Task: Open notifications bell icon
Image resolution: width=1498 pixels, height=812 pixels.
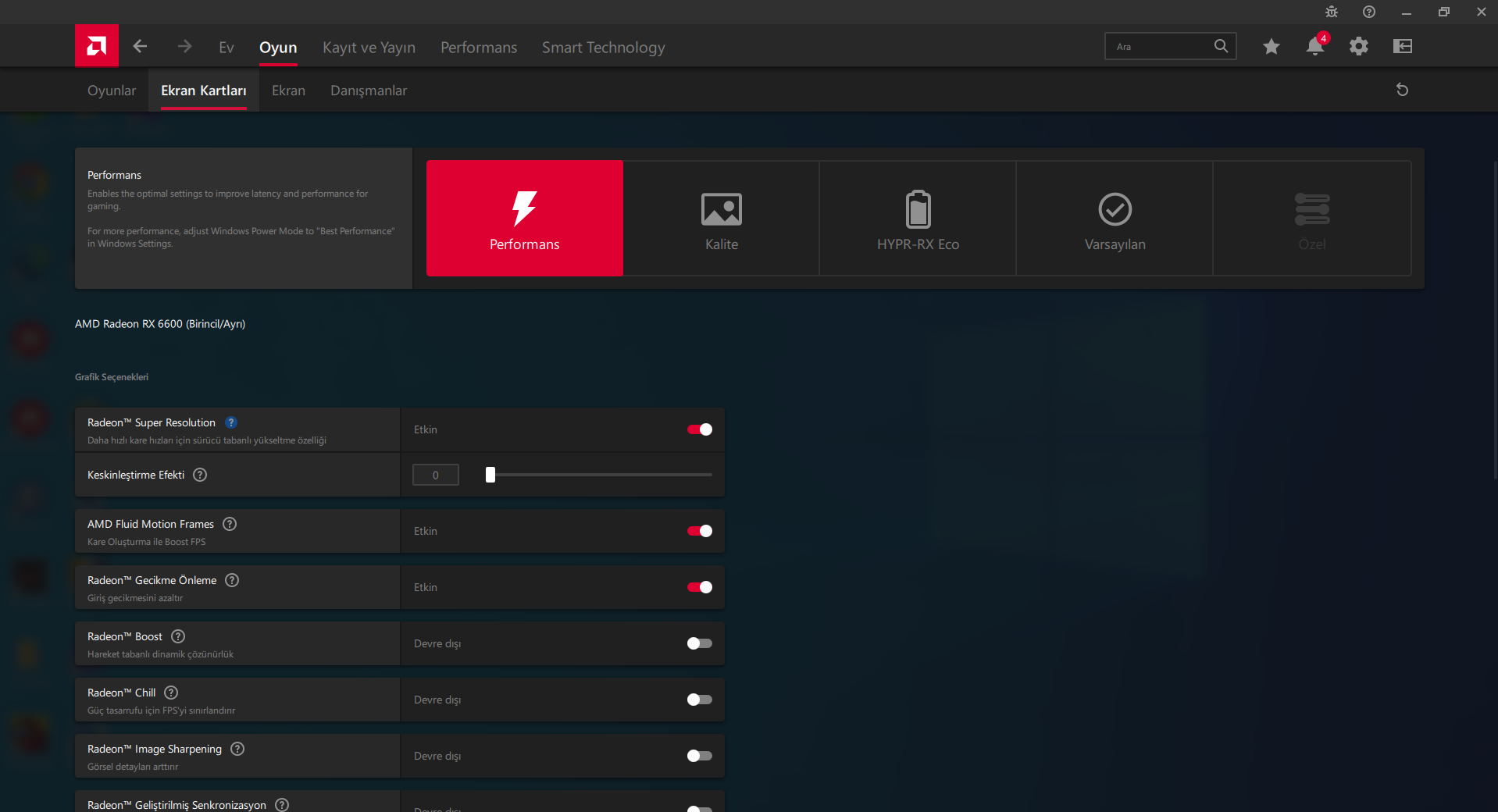Action: click(1315, 46)
